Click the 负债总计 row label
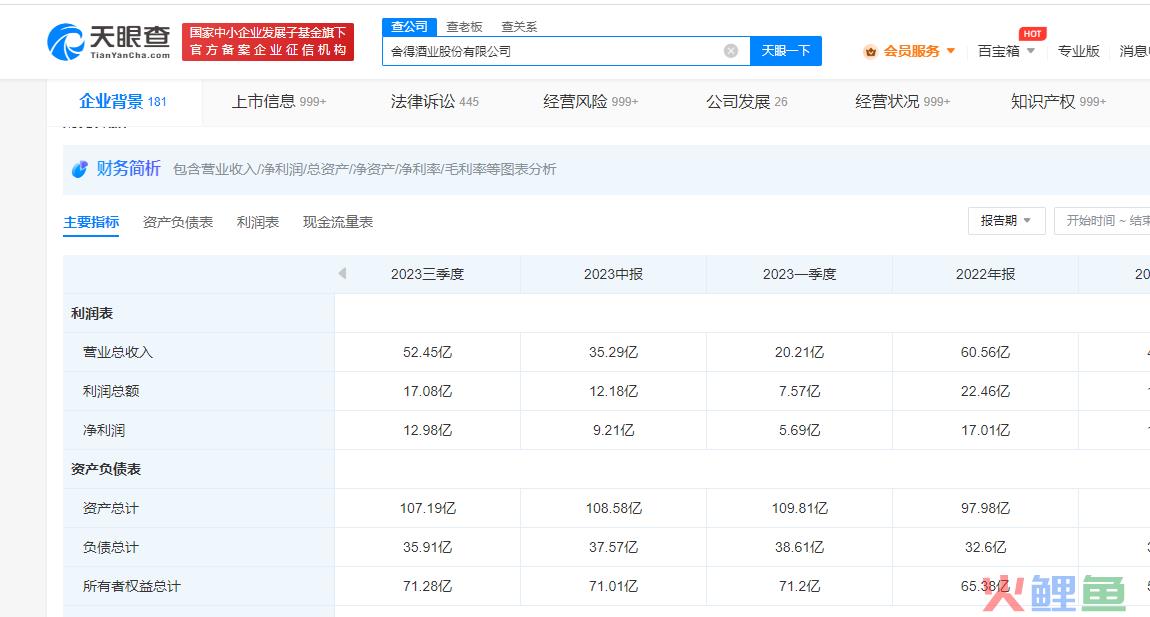This screenshot has width=1150, height=617. coord(111,547)
